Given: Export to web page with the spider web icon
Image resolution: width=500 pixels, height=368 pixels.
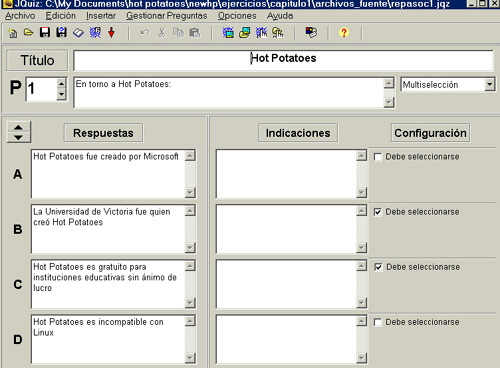Looking at the screenshot, I should 95,33.
